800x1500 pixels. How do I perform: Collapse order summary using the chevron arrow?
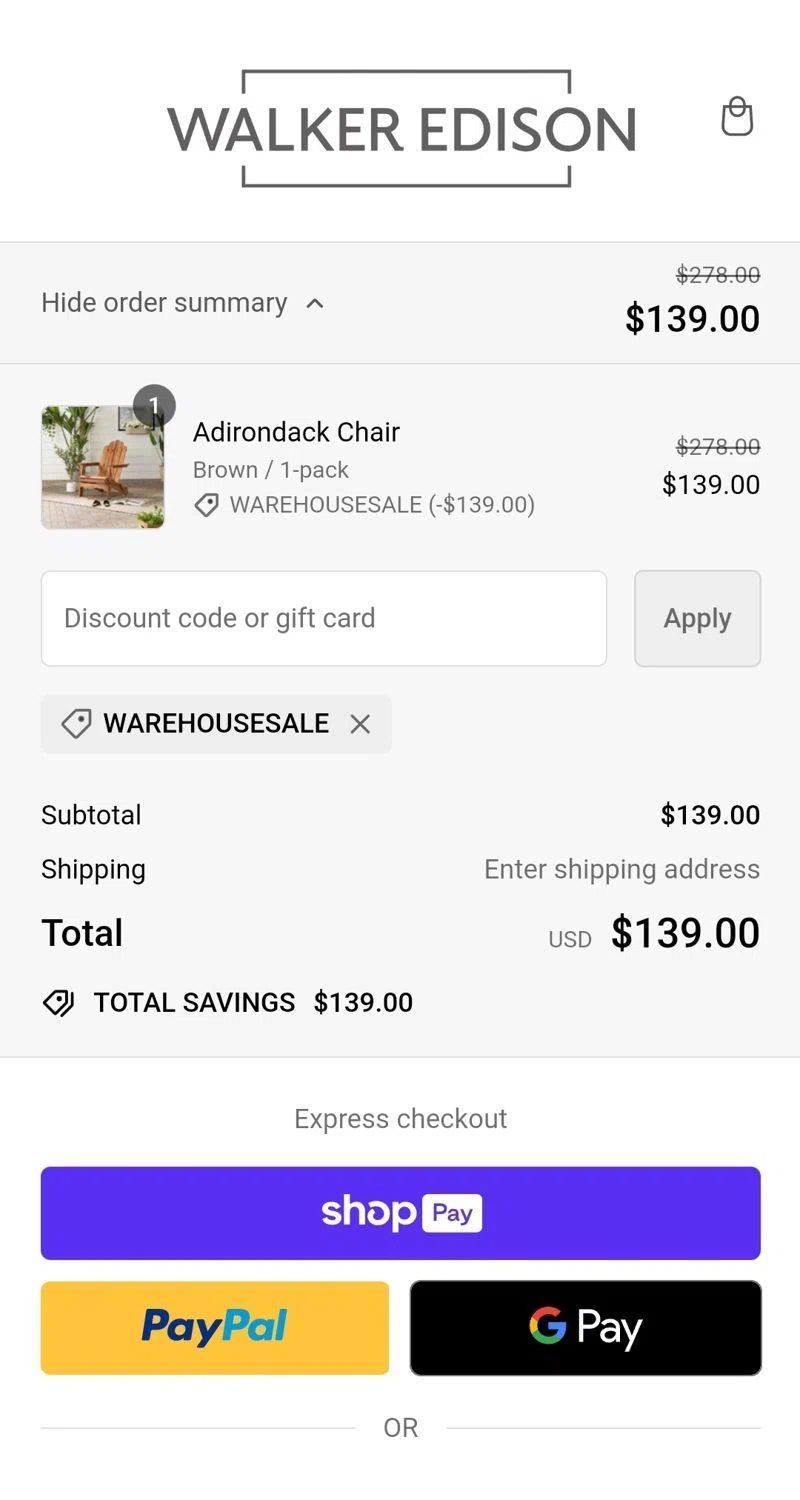tap(315, 303)
